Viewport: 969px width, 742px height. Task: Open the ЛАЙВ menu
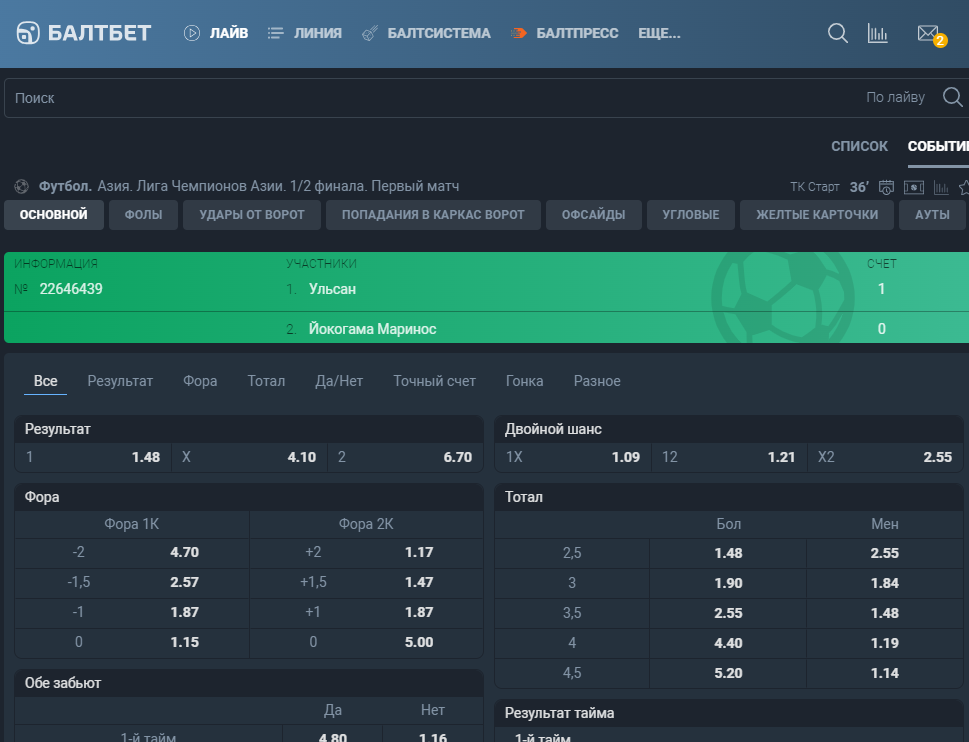click(x=229, y=33)
